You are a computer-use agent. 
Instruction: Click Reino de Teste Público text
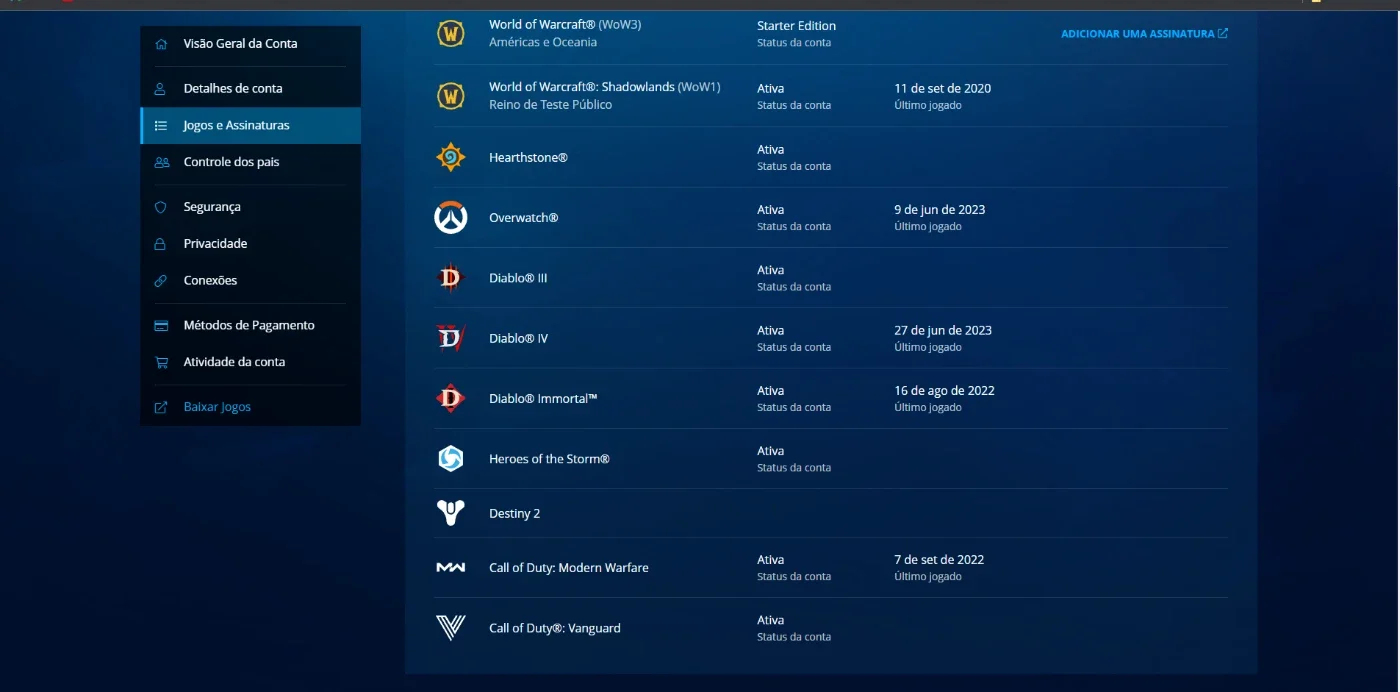click(550, 105)
